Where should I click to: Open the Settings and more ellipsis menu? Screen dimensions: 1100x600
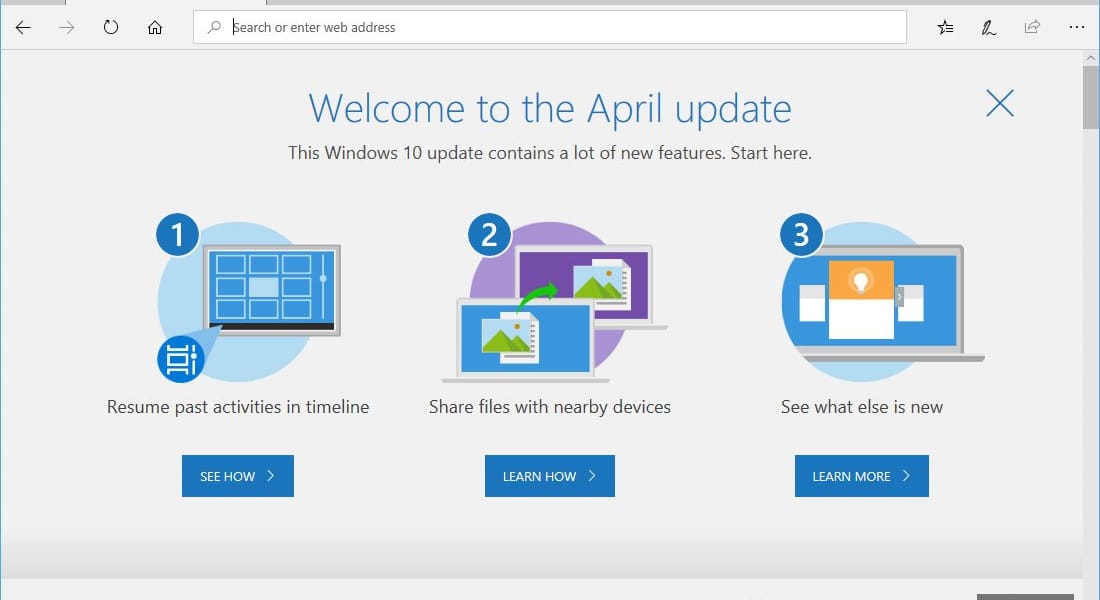tap(1077, 27)
